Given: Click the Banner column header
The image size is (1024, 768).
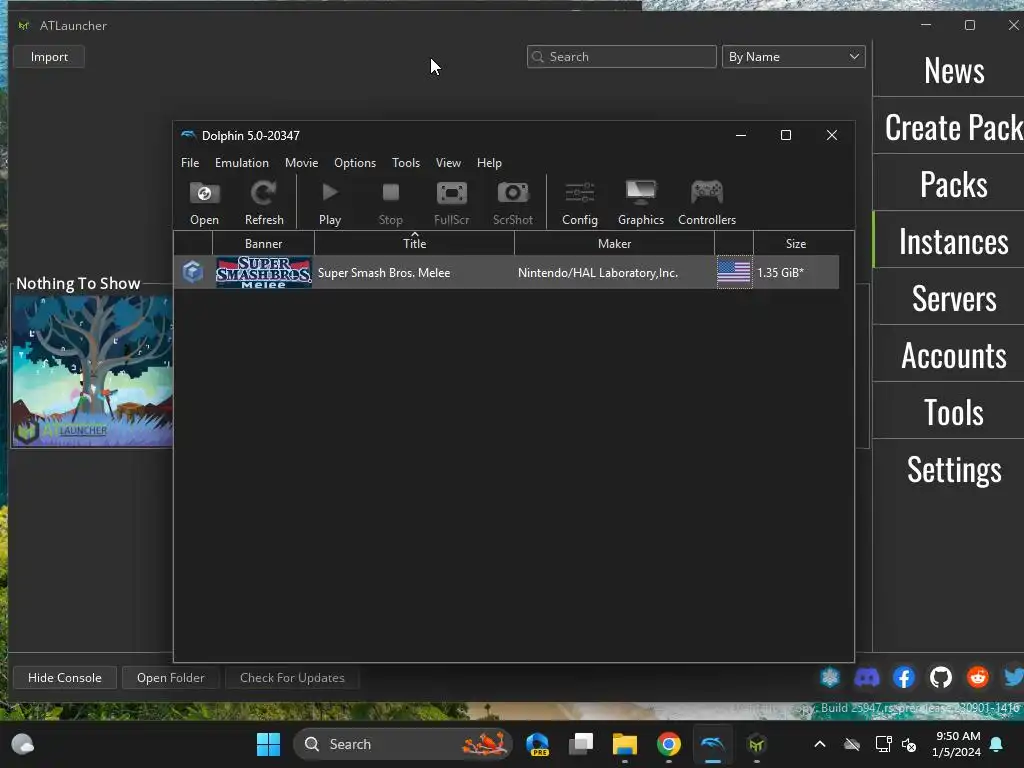Looking at the screenshot, I should coord(263,243).
